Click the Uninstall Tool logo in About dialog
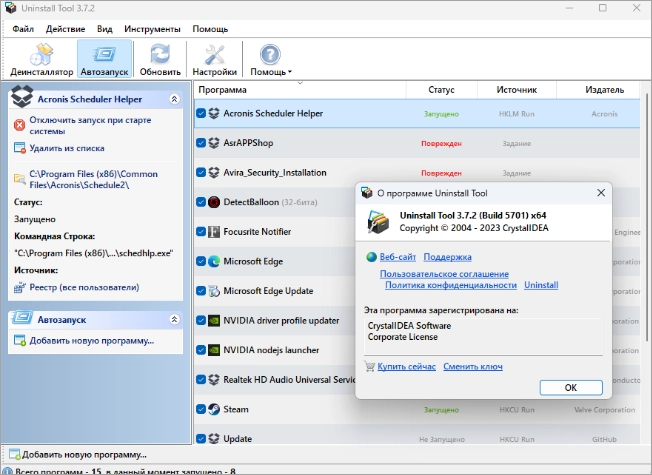The width and height of the screenshot is (652, 475). pyautogui.click(x=378, y=222)
